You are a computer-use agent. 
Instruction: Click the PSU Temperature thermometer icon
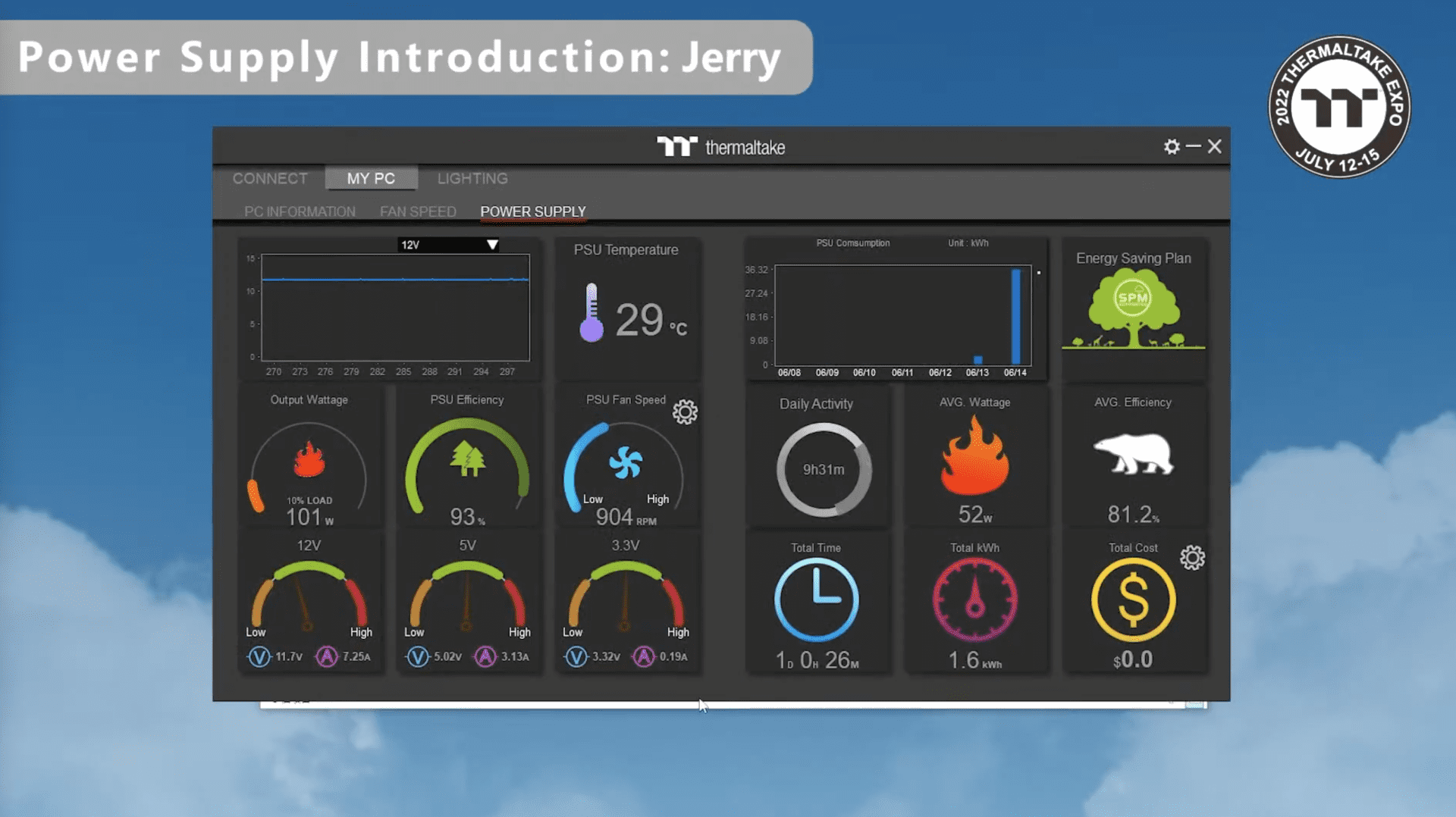tap(591, 312)
